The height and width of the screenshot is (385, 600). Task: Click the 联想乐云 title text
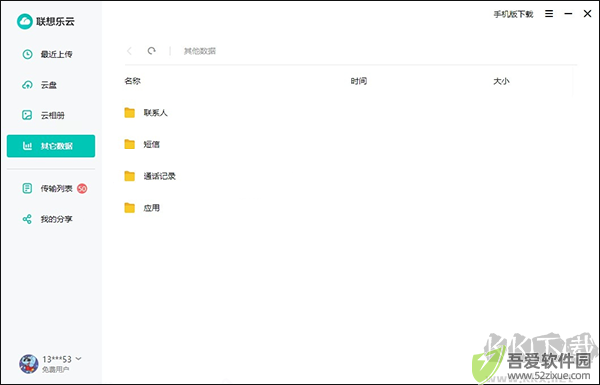tap(55, 21)
